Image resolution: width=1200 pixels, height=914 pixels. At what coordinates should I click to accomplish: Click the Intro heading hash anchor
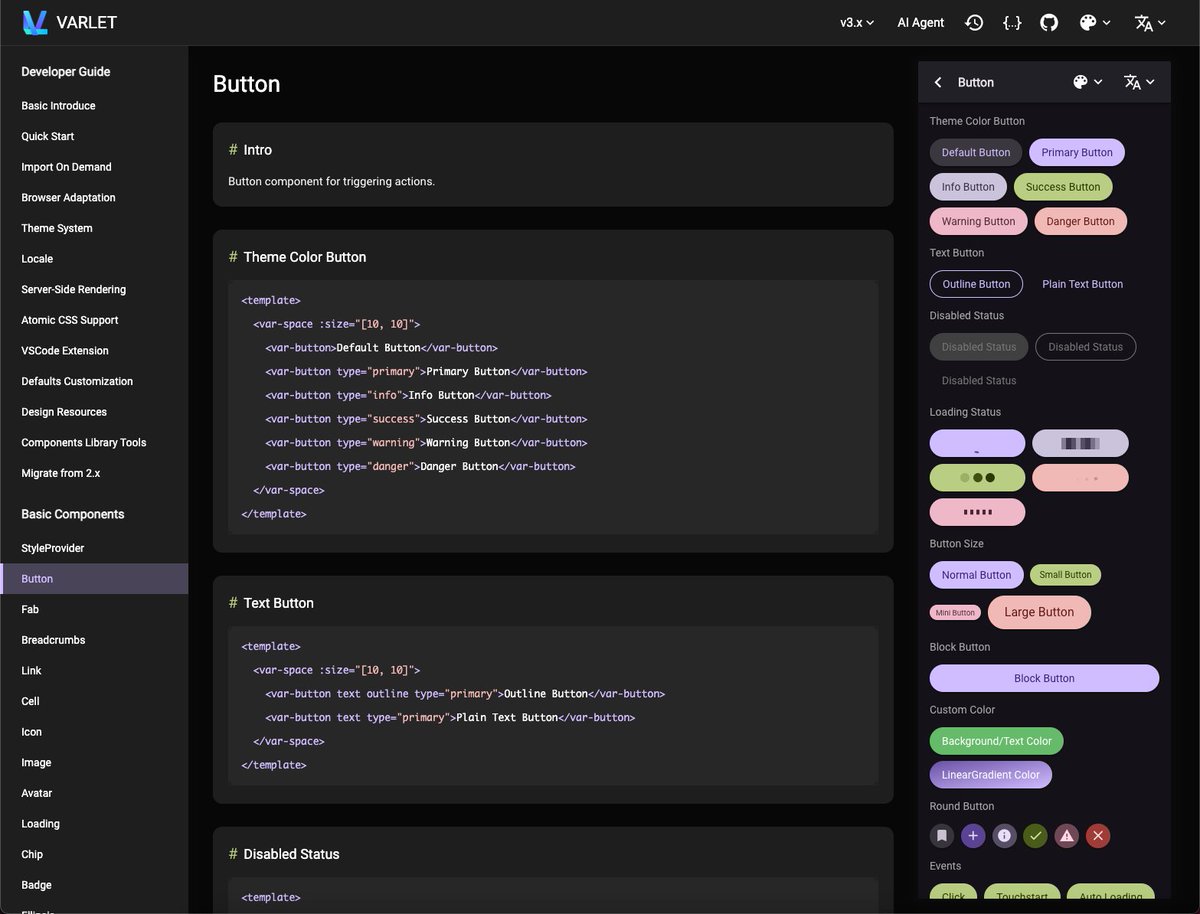(x=233, y=150)
